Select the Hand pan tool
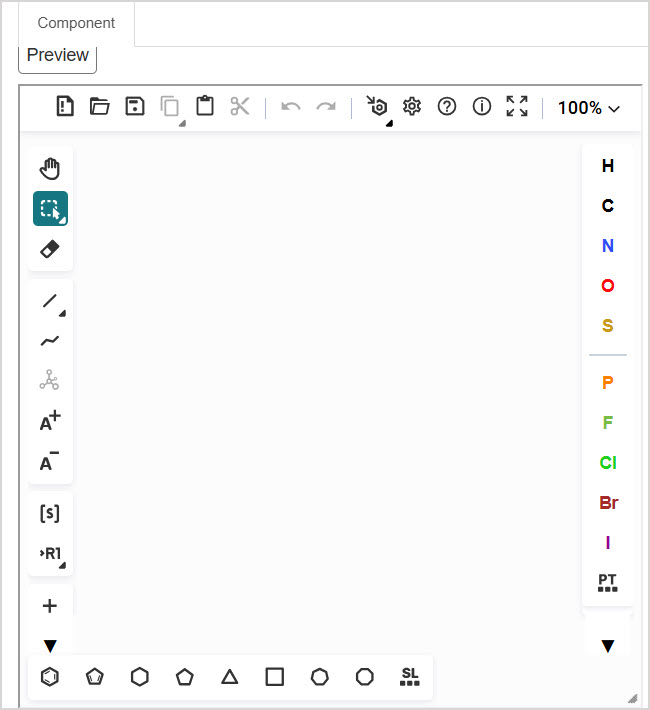 click(50, 168)
